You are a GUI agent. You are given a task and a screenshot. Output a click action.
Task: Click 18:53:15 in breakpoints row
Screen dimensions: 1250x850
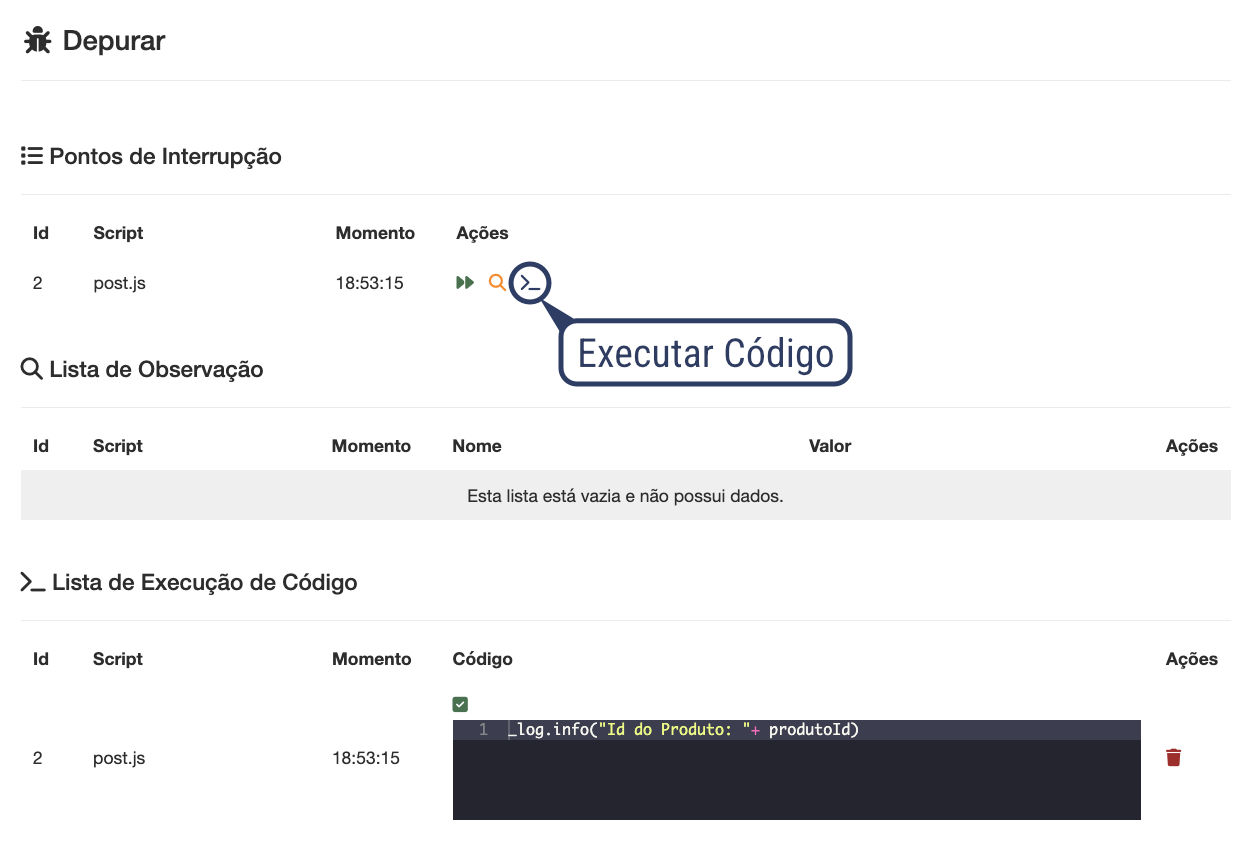tap(369, 283)
